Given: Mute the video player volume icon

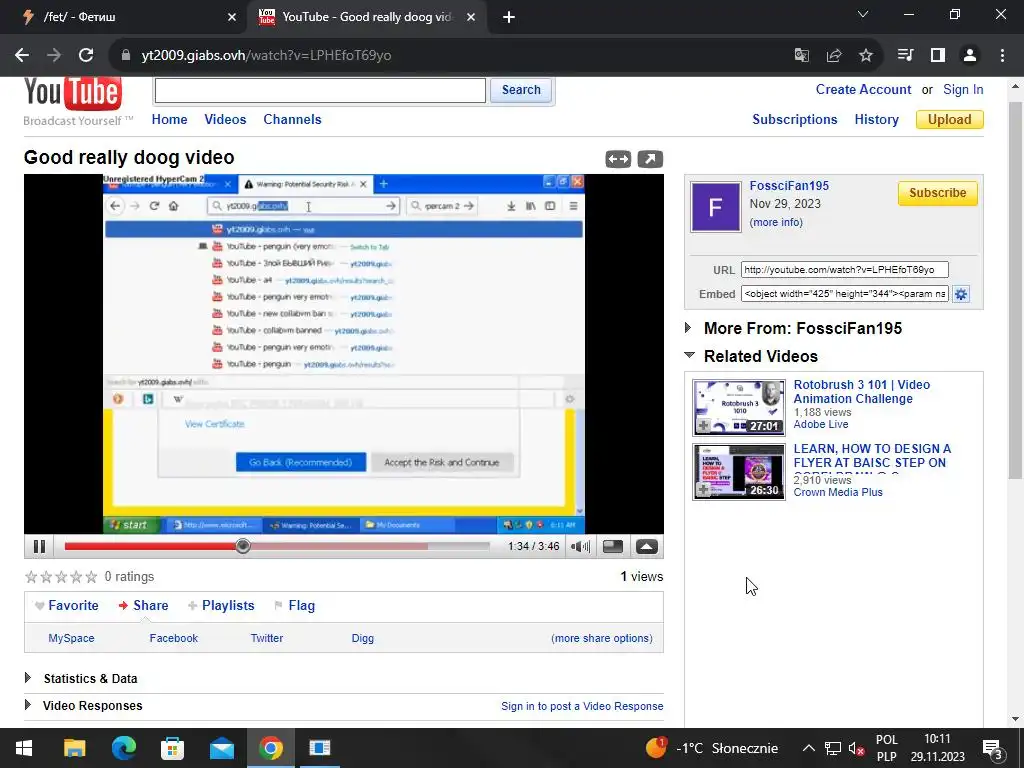Looking at the screenshot, I should pyautogui.click(x=580, y=547).
